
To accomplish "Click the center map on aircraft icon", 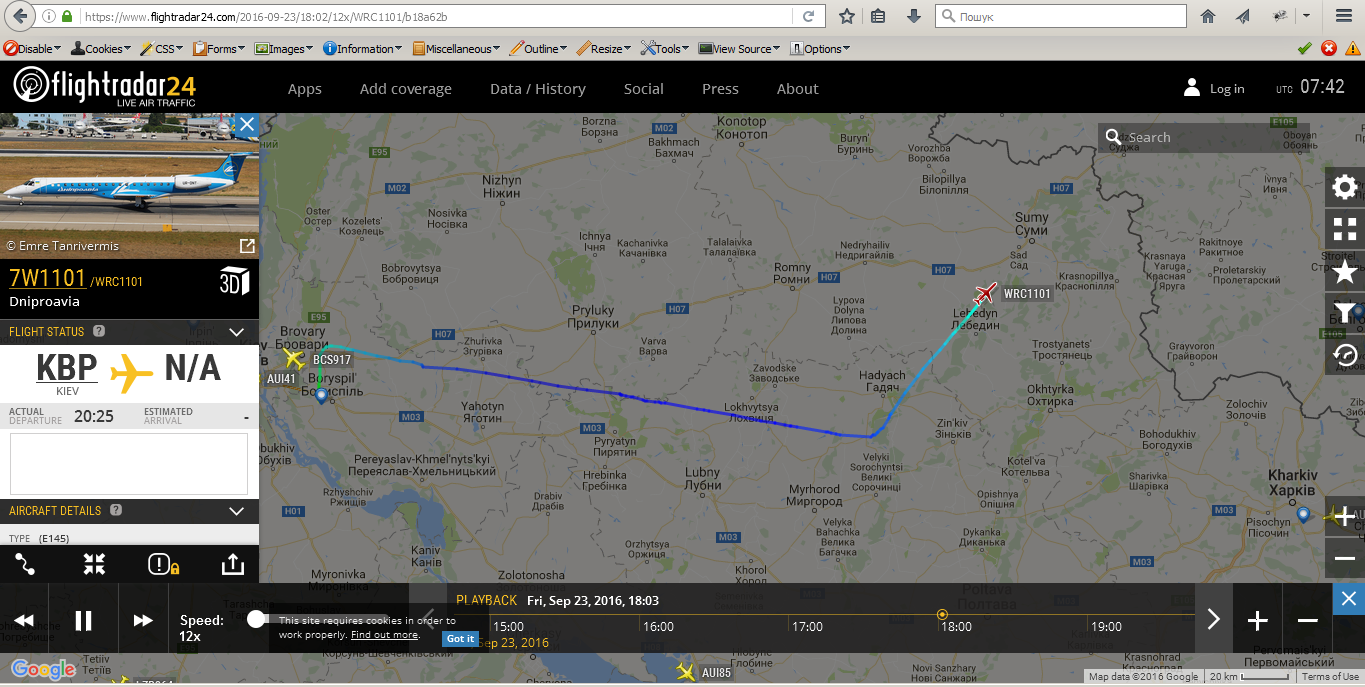I will click(94, 565).
